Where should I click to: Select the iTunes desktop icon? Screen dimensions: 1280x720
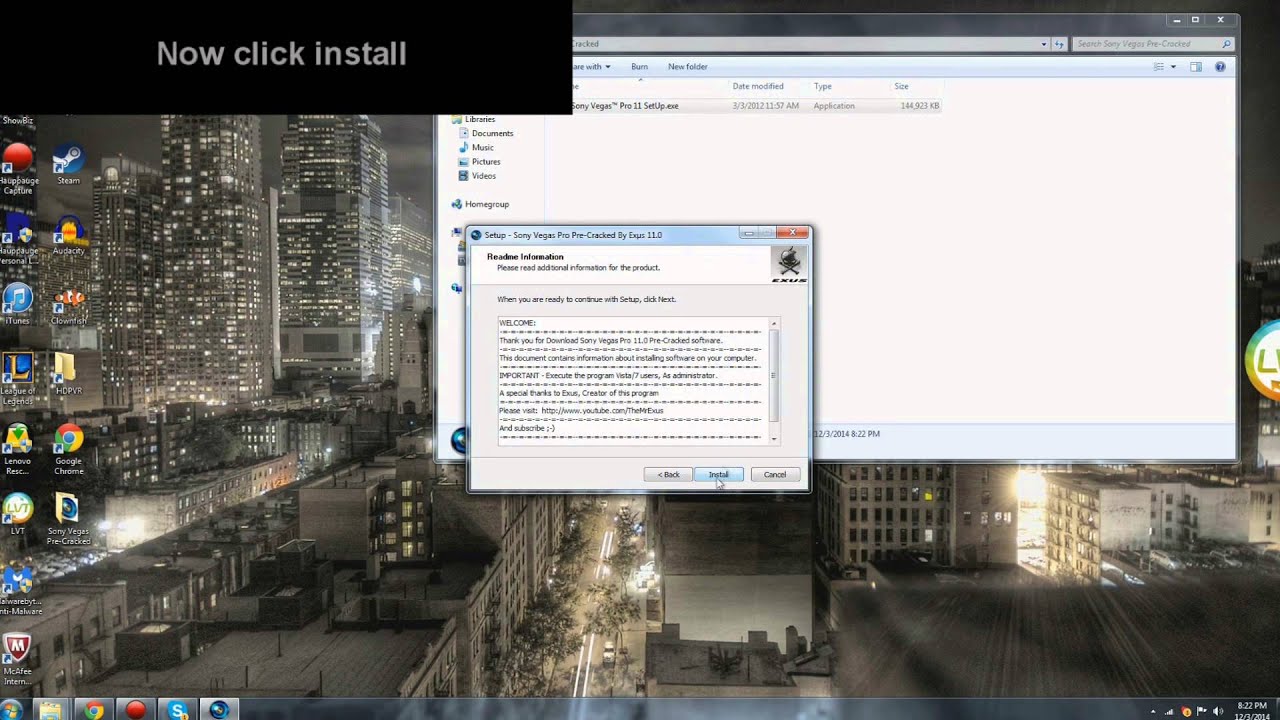tap(18, 306)
